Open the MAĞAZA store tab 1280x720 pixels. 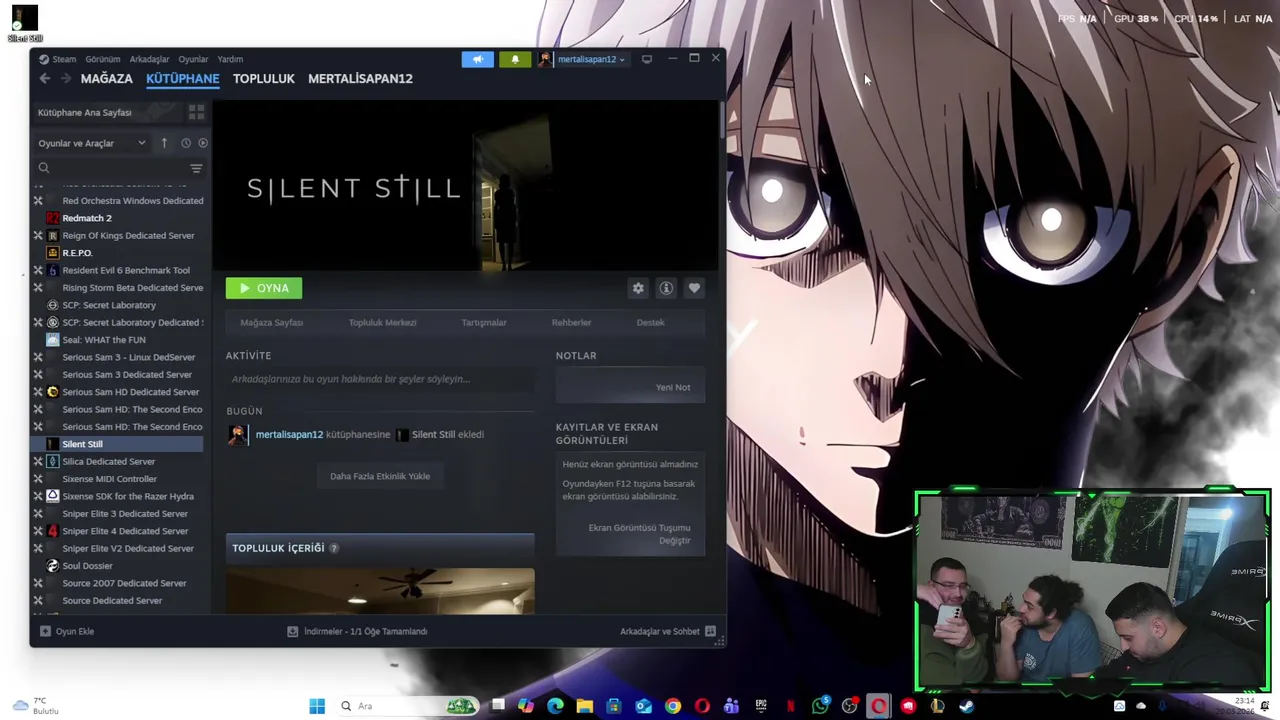[106, 78]
